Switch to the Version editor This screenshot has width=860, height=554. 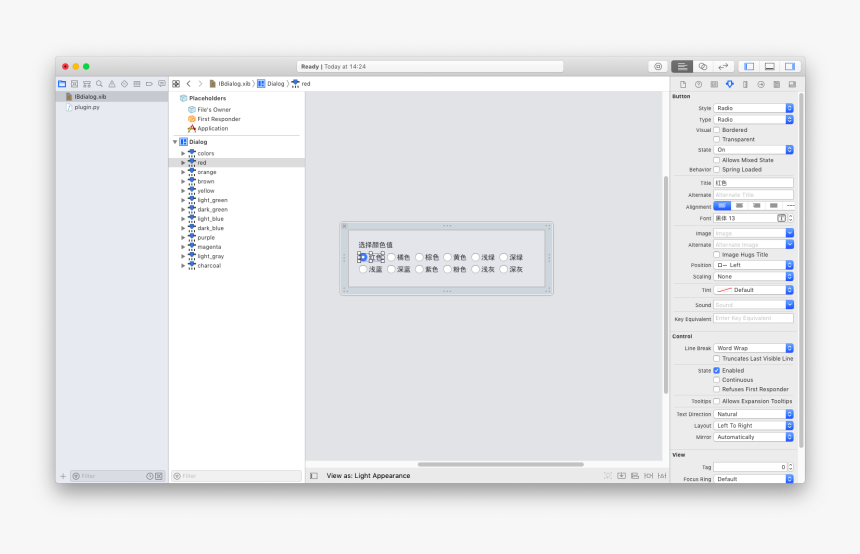tap(724, 66)
